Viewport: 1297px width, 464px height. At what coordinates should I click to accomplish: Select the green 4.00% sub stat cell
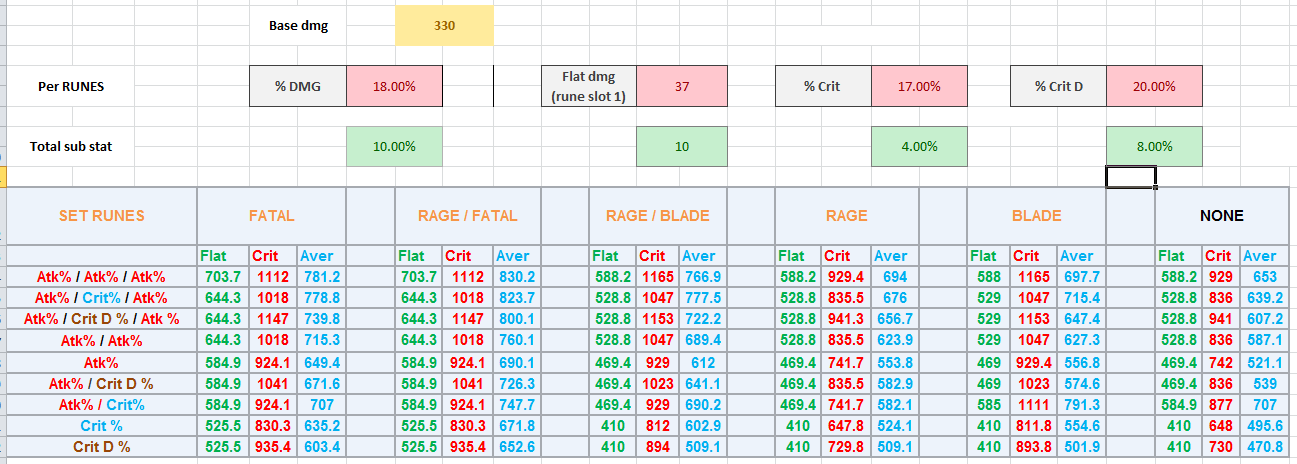(919, 146)
